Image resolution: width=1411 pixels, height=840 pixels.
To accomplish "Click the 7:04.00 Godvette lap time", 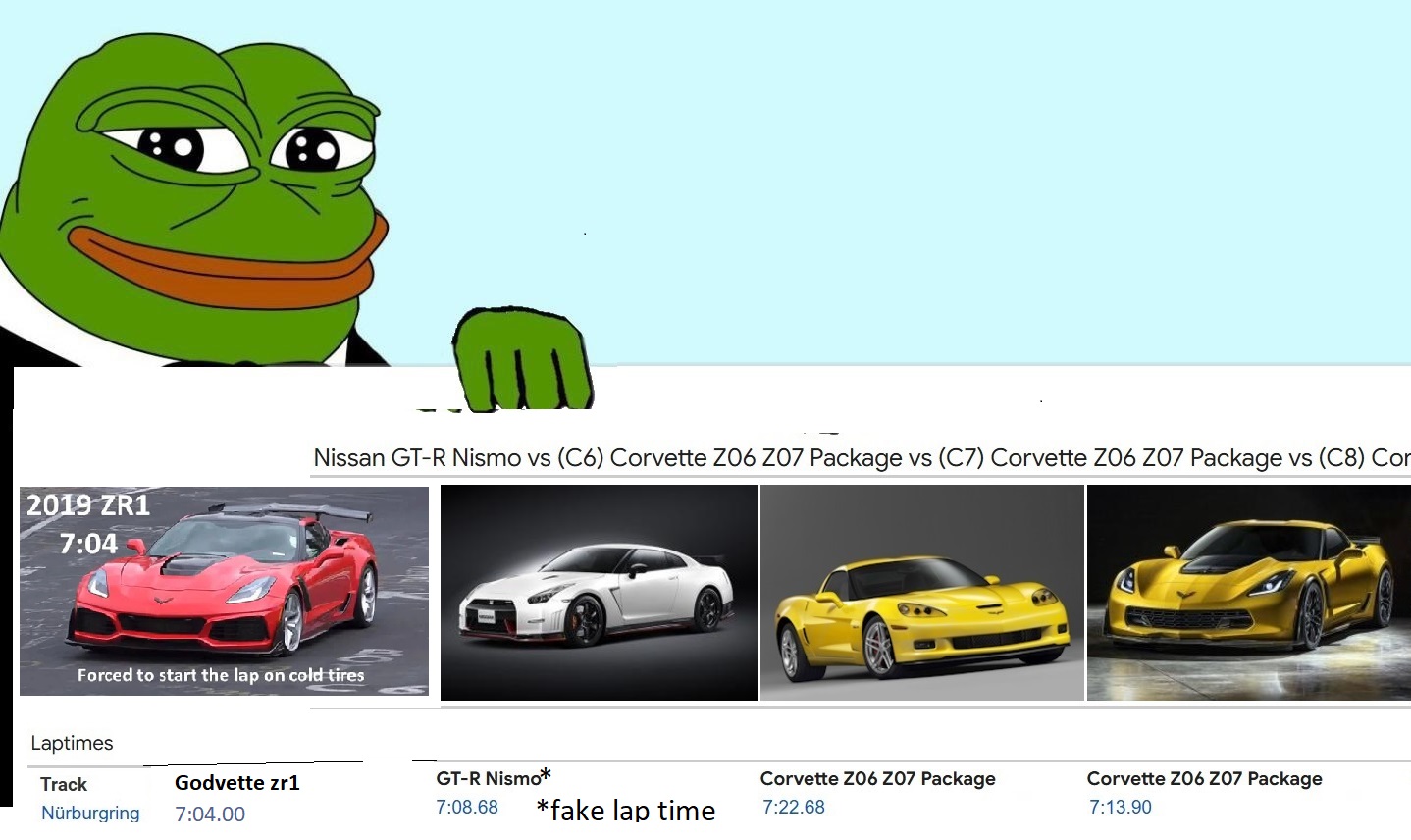I will point(210,814).
